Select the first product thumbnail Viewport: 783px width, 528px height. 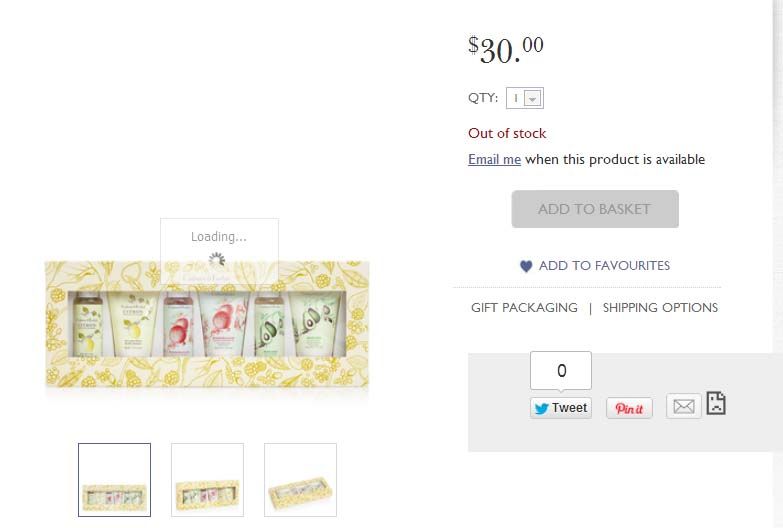pyautogui.click(x=115, y=480)
